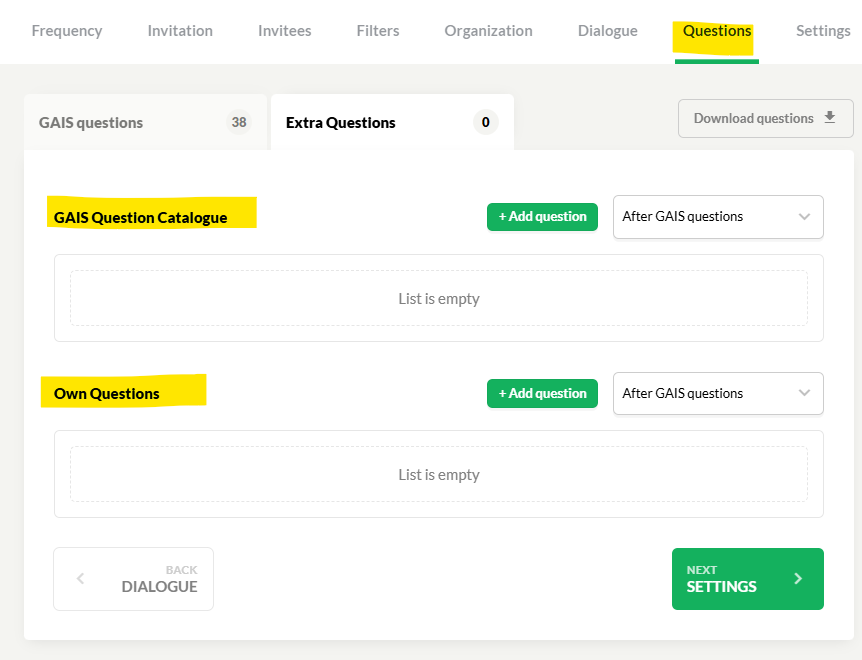Click the chevron in the Own Questions placement dropdown

(x=804, y=393)
